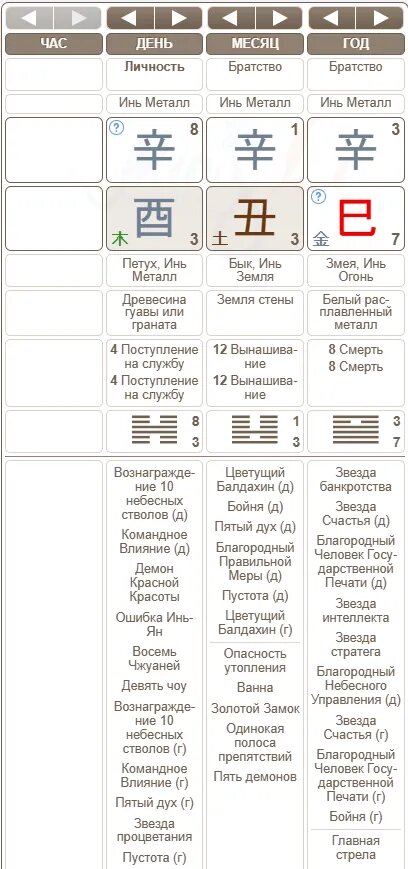This screenshot has width=408, height=869.
Task: Click Ошибка Инь-Ян star
Action: (x=154, y=624)
